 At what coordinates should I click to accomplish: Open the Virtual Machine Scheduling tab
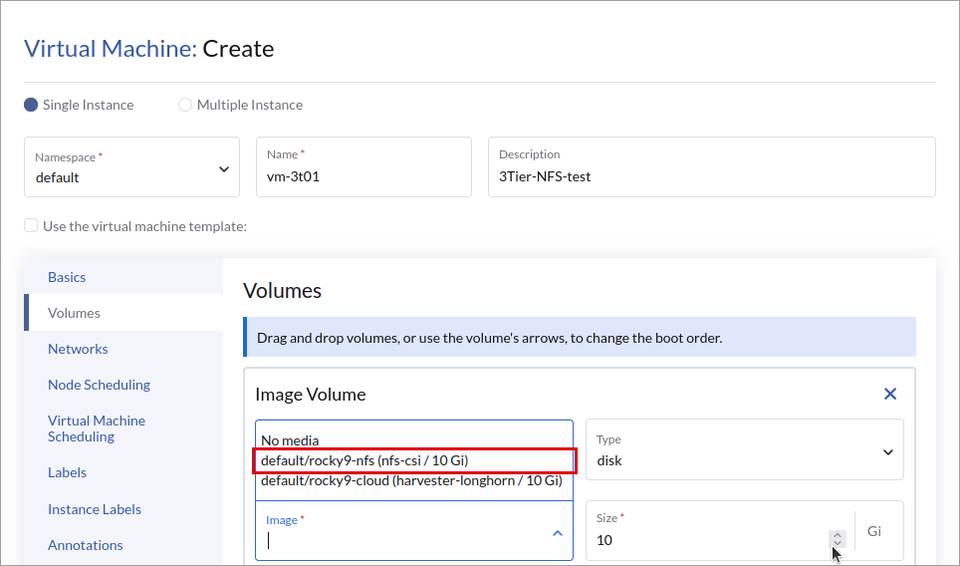[x=97, y=429]
